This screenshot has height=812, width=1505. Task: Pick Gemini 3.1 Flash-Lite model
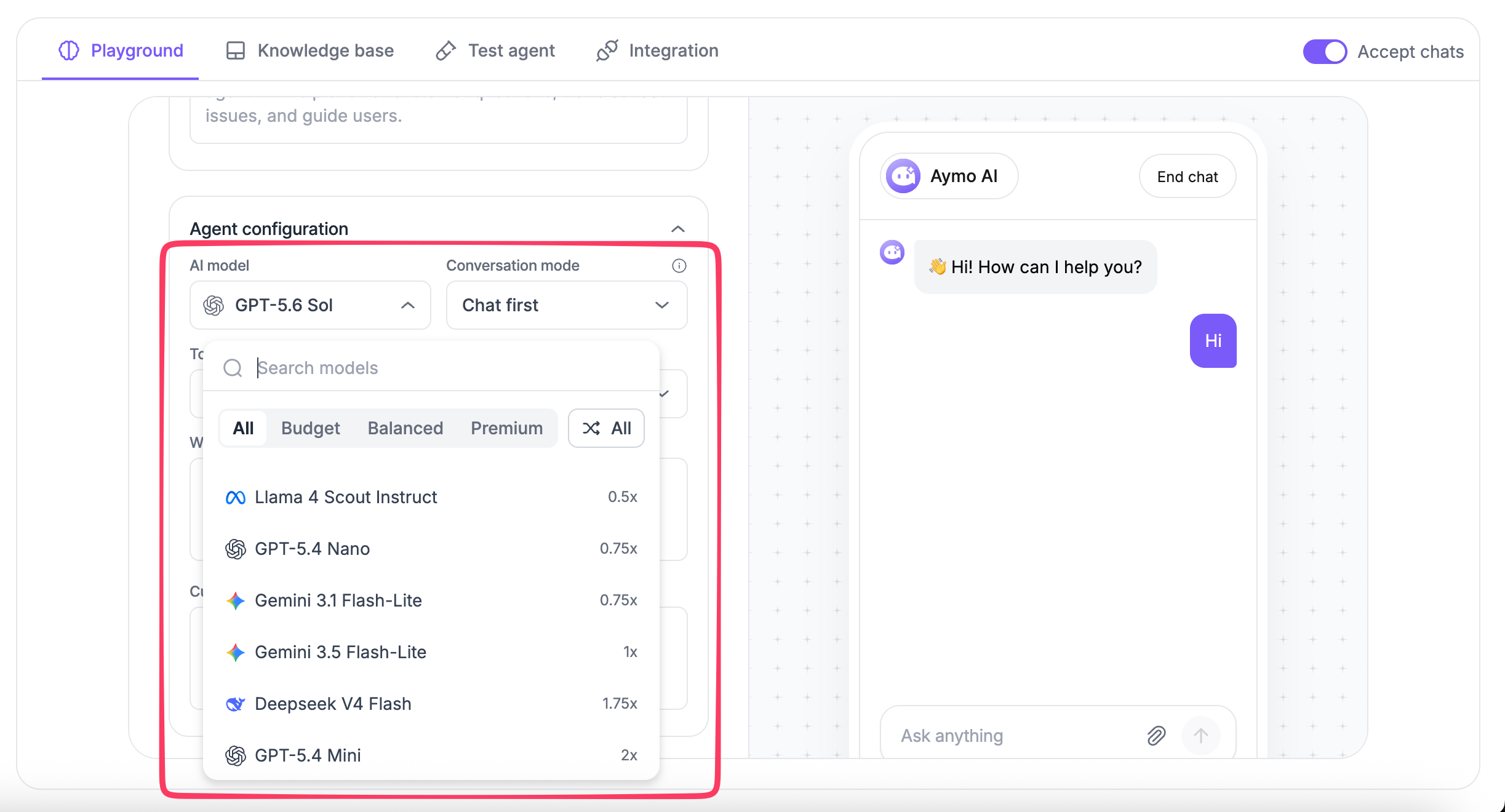[x=431, y=600]
